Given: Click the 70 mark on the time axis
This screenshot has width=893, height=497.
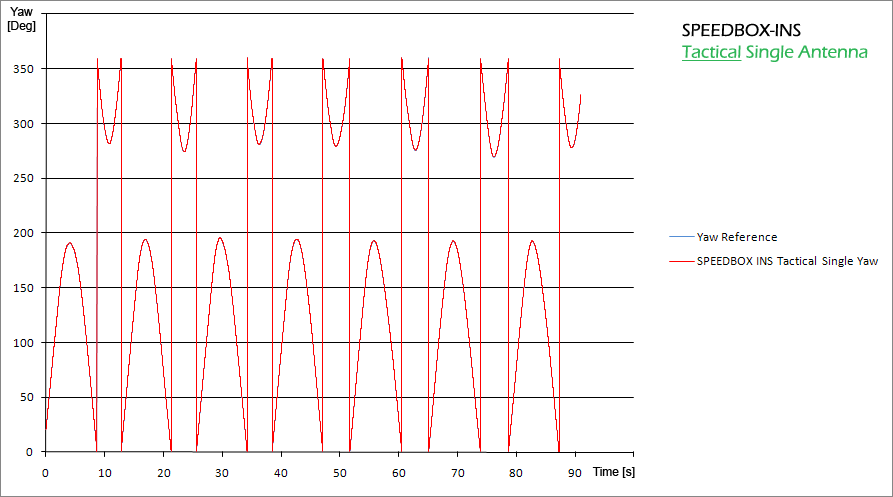Looking at the screenshot, I should click(x=457, y=470).
